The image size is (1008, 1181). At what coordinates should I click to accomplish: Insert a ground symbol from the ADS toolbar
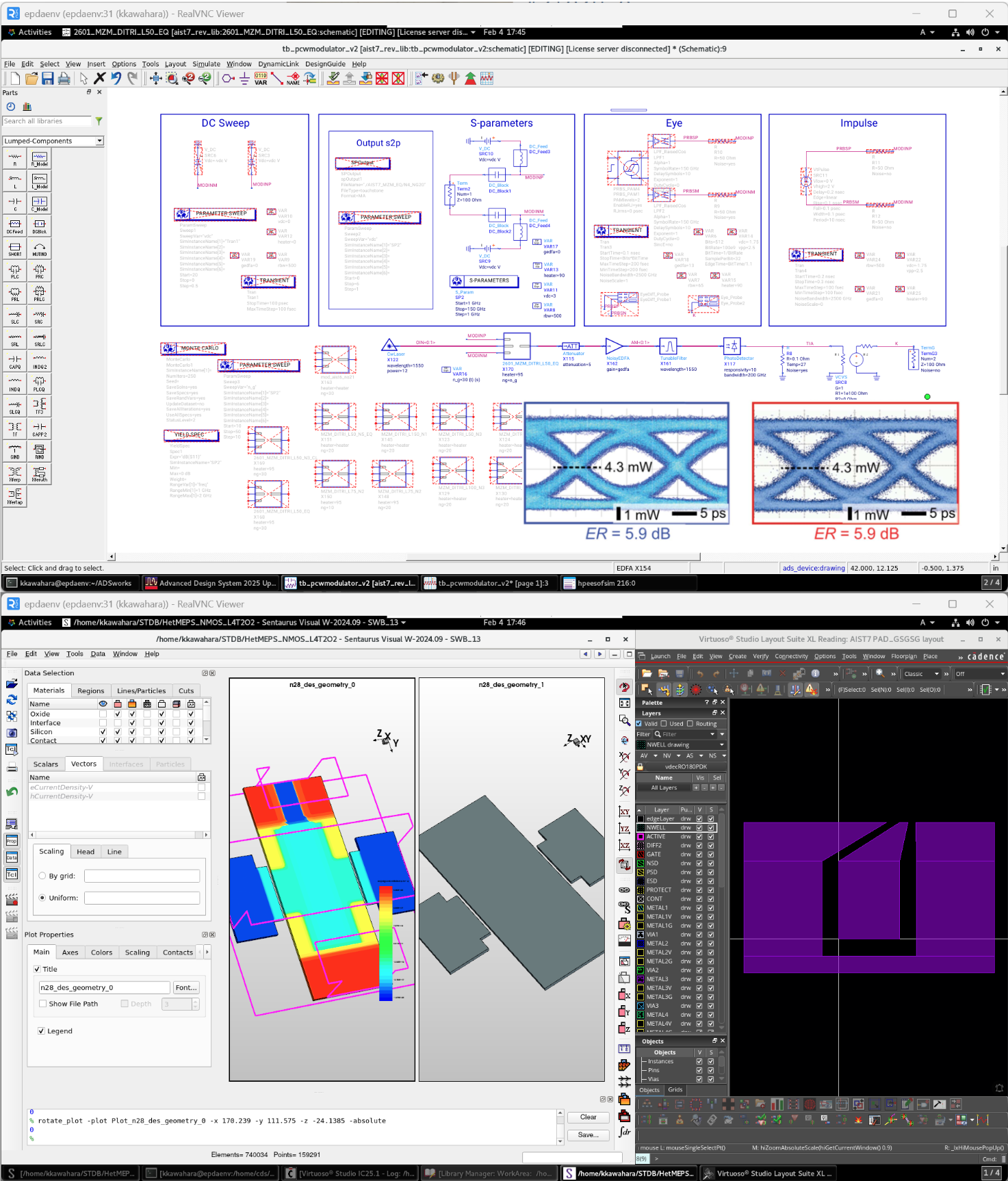(x=244, y=79)
